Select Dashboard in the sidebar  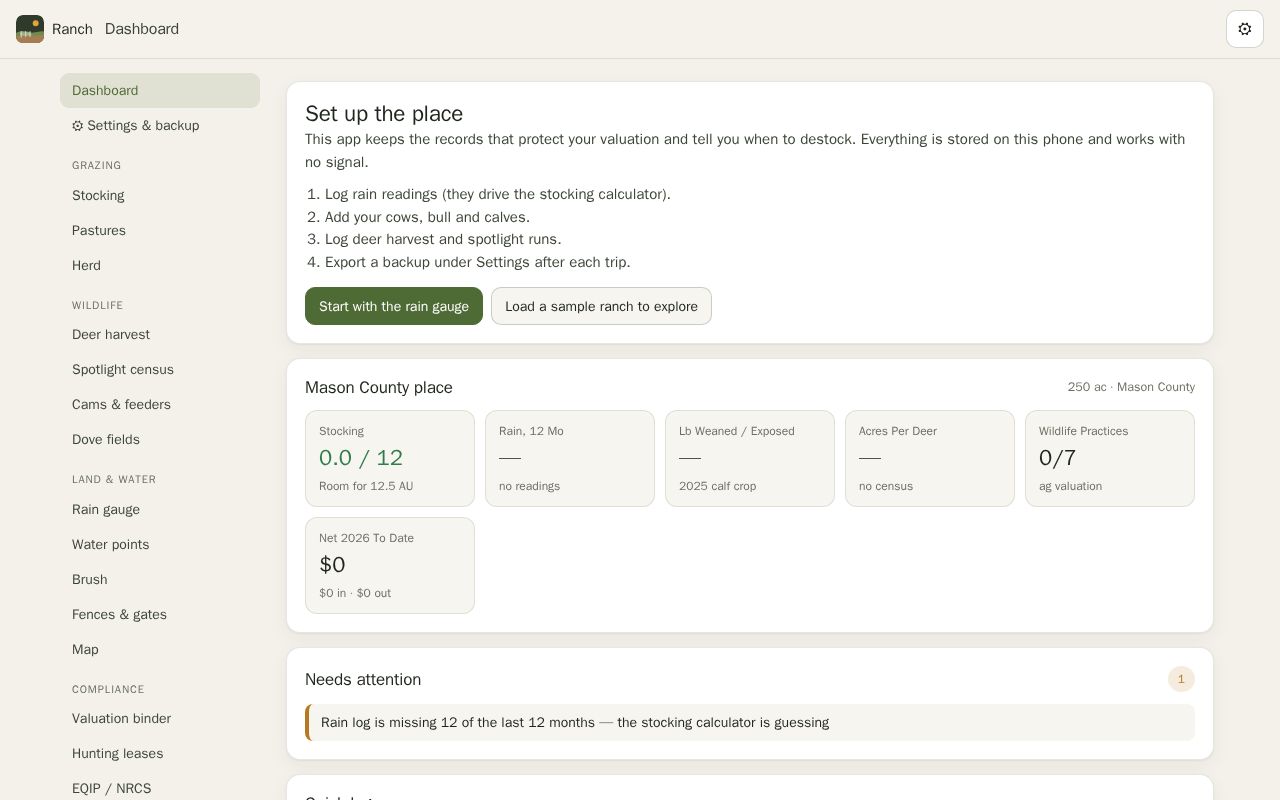point(160,90)
